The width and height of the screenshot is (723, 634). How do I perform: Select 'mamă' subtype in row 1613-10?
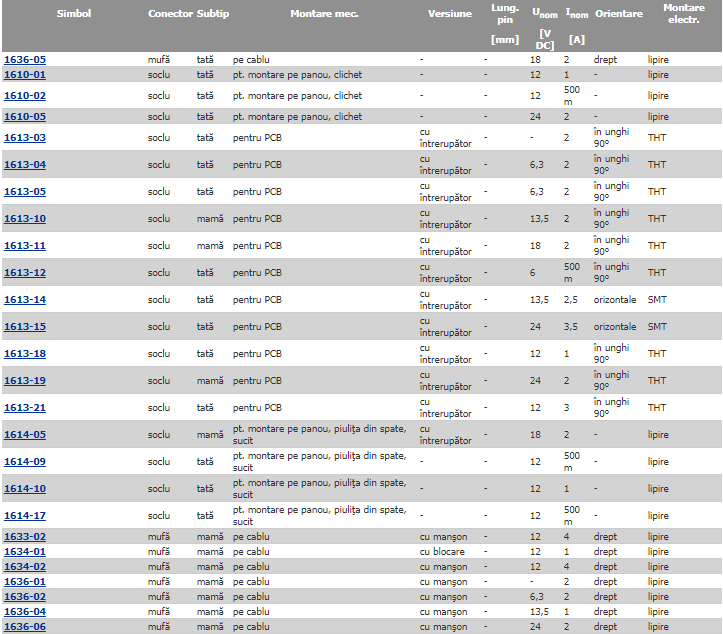pyautogui.click(x=210, y=219)
